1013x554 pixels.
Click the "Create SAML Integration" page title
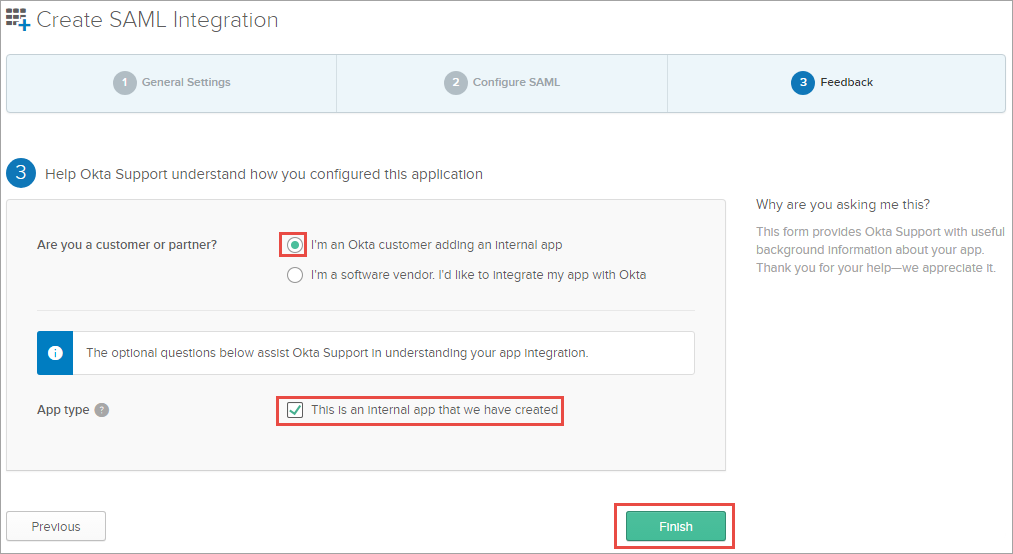(x=158, y=19)
